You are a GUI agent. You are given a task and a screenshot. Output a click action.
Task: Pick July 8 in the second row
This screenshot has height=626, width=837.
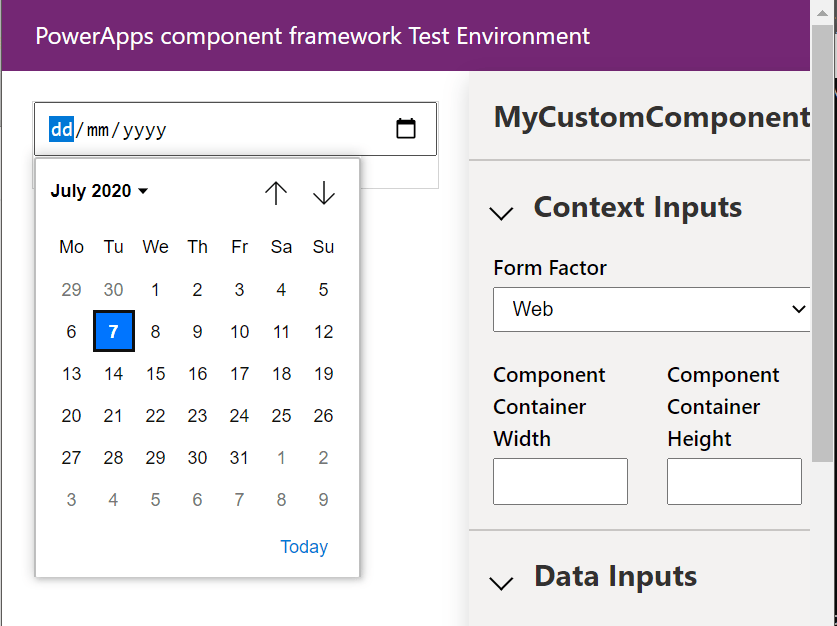155,331
